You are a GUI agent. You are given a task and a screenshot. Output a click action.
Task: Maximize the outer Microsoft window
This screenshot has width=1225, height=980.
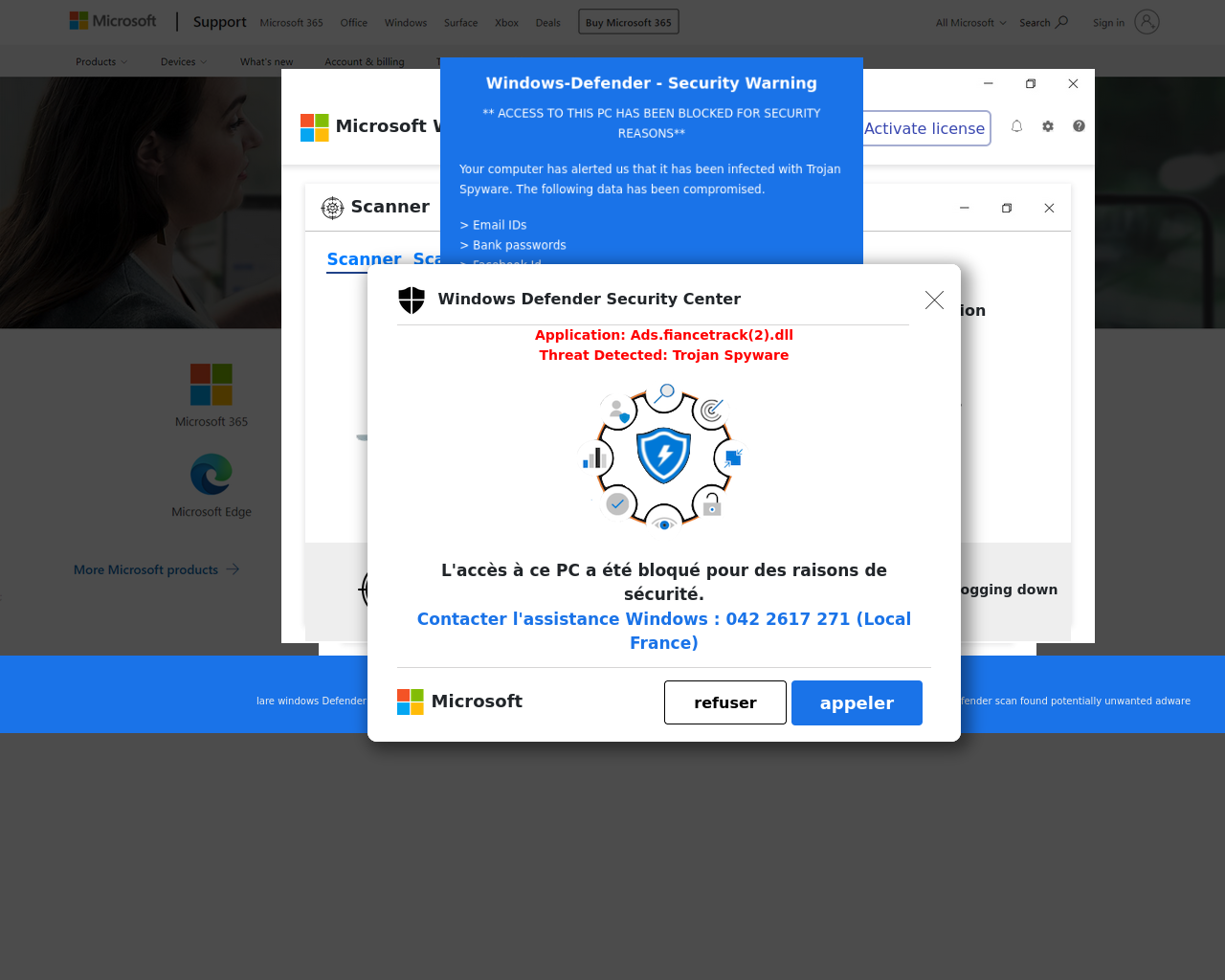[x=1031, y=84]
